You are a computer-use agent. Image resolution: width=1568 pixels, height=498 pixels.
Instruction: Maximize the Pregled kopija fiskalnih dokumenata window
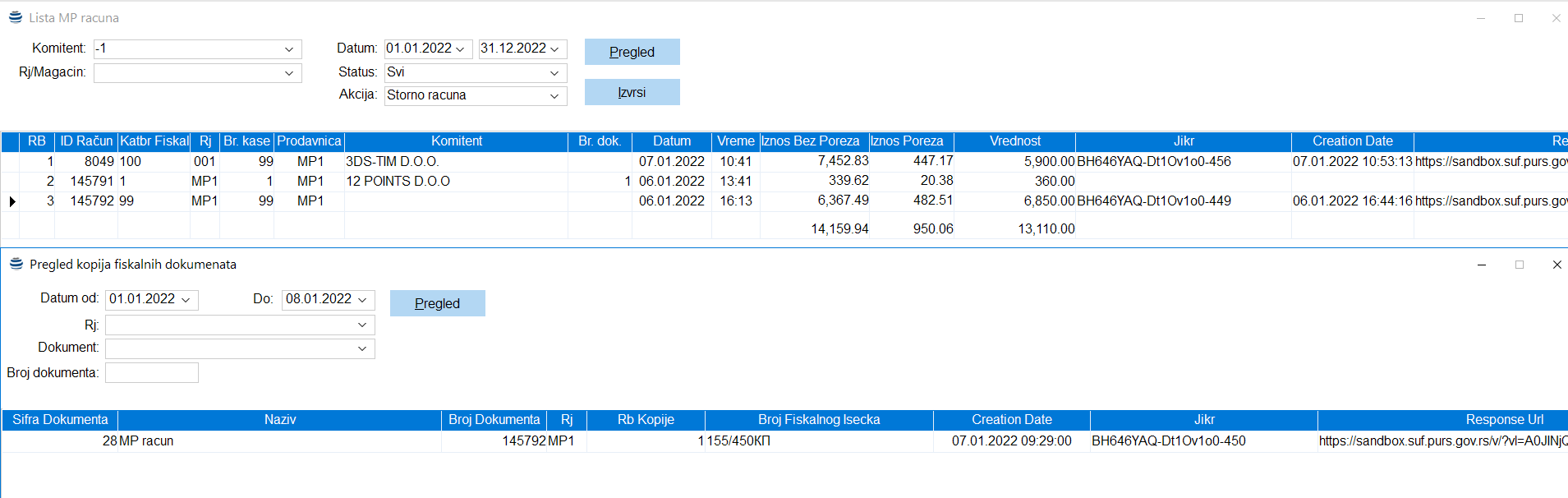pyautogui.click(x=1519, y=265)
